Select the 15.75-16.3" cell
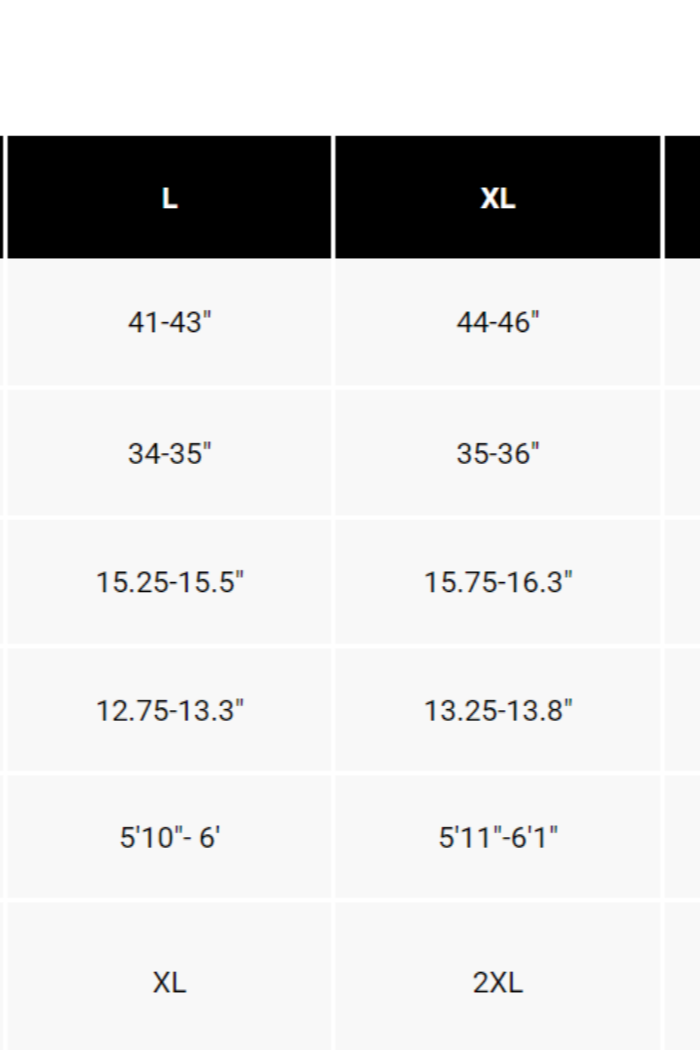Viewport: 700px width, 1050px height. coord(497,581)
